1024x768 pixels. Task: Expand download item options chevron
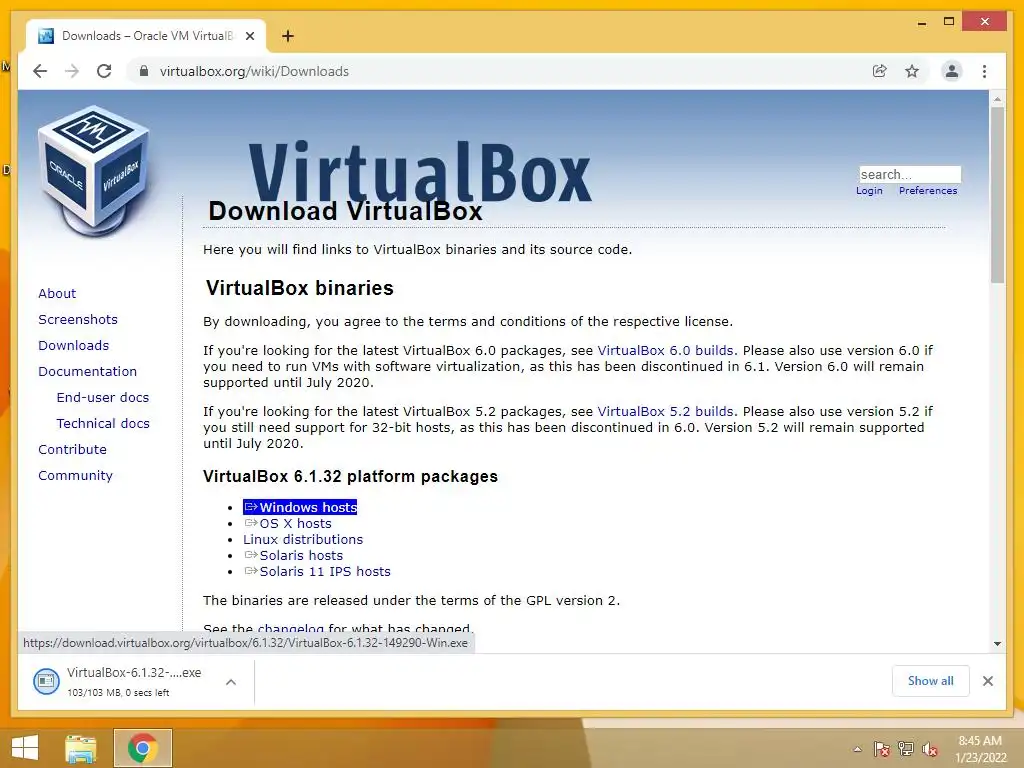coord(231,682)
